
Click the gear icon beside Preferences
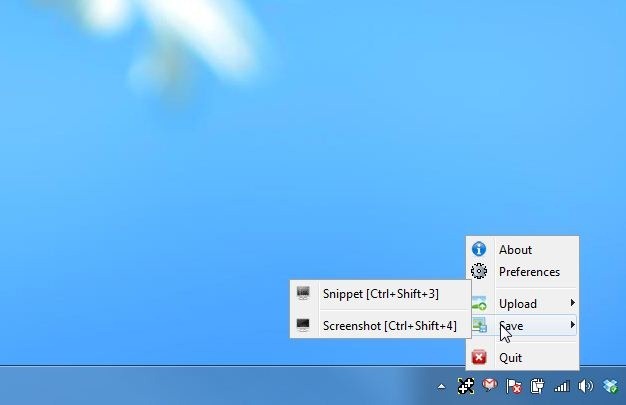[x=479, y=271]
